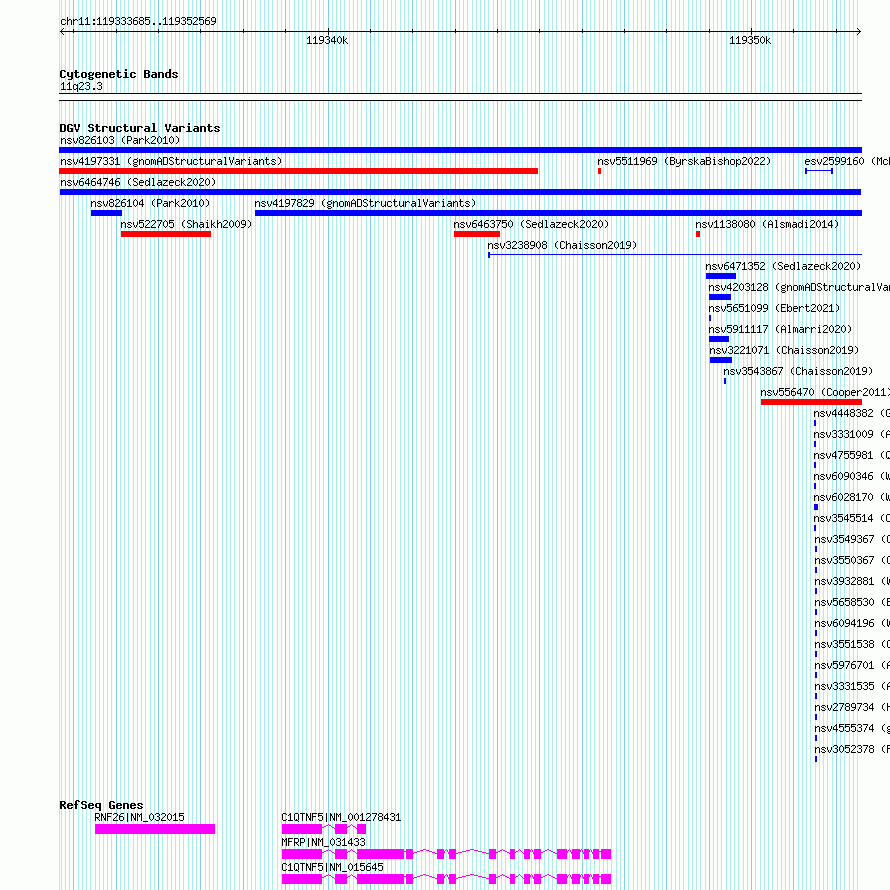The height and width of the screenshot is (890, 890).
Task: Select the nsv6094196 variant label
Action: [852, 623]
